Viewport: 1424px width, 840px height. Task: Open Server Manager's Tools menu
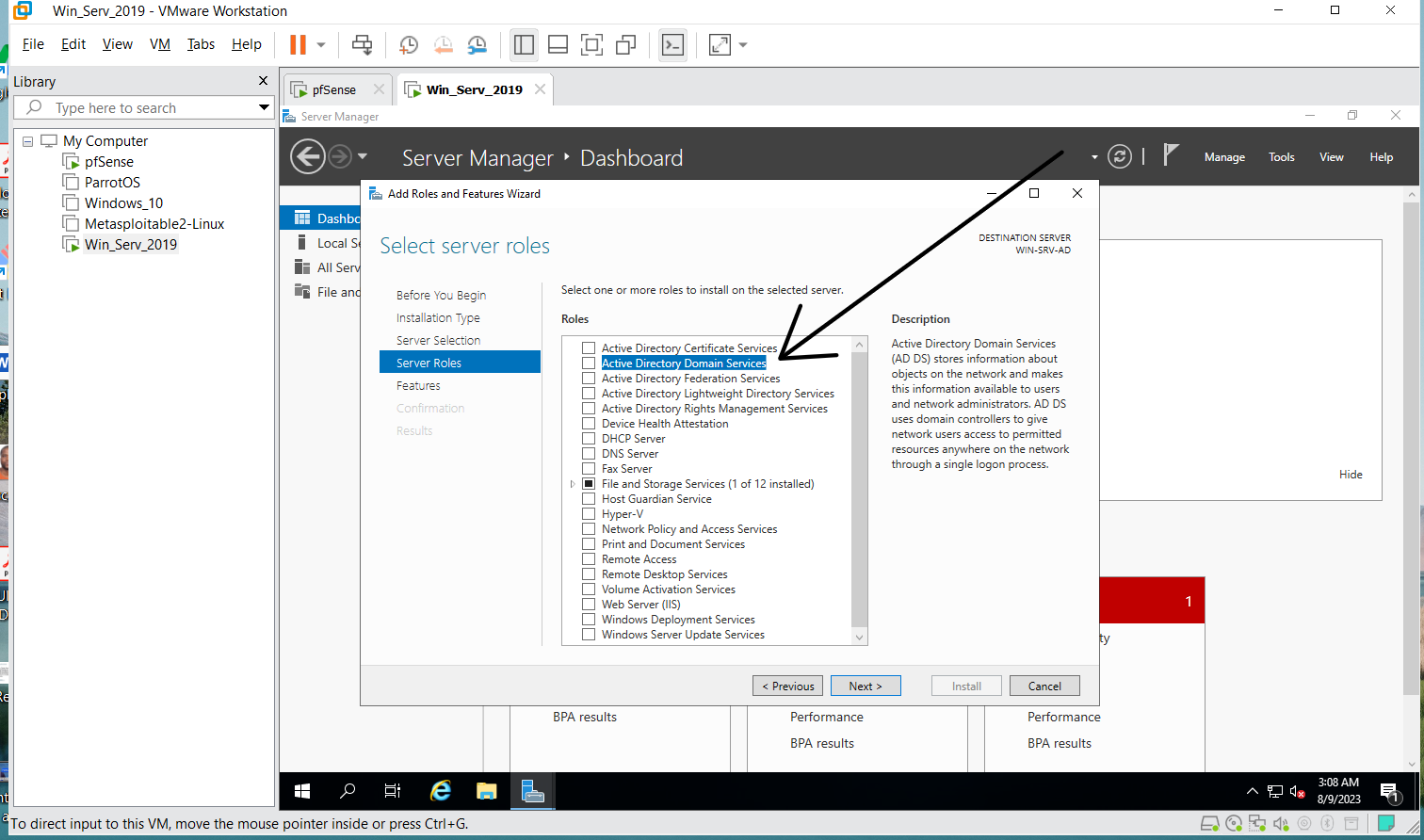pos(1282,157)
